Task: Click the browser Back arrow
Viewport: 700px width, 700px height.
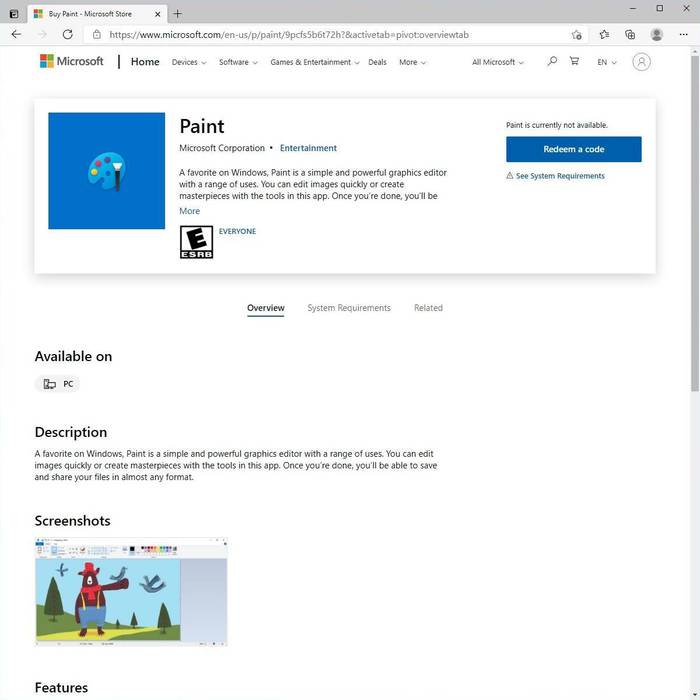Action: point(17,34)
